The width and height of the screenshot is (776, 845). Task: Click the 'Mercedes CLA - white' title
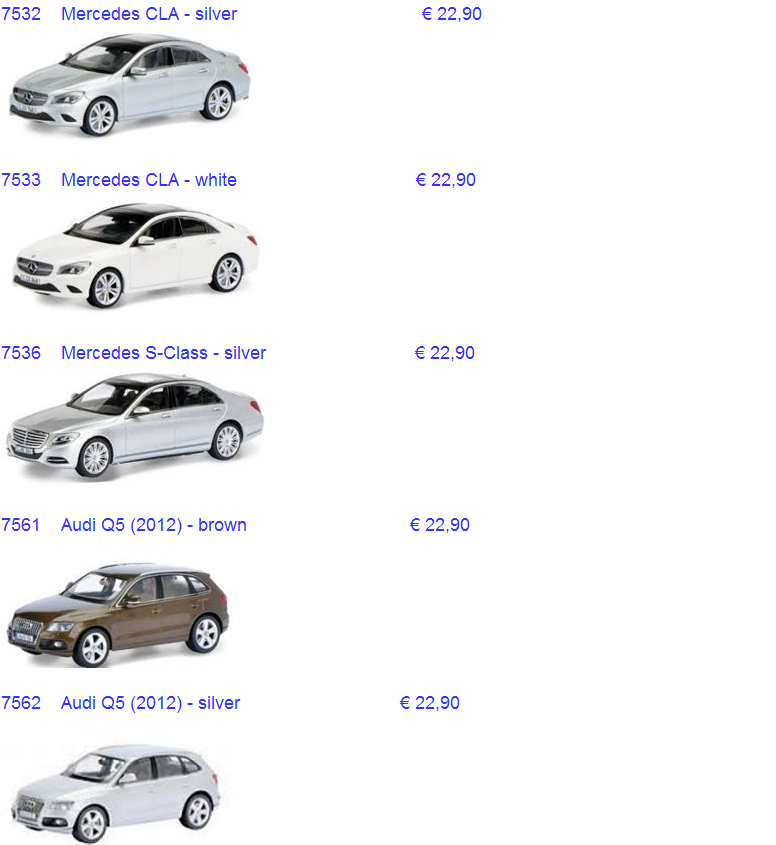(149, 180)
